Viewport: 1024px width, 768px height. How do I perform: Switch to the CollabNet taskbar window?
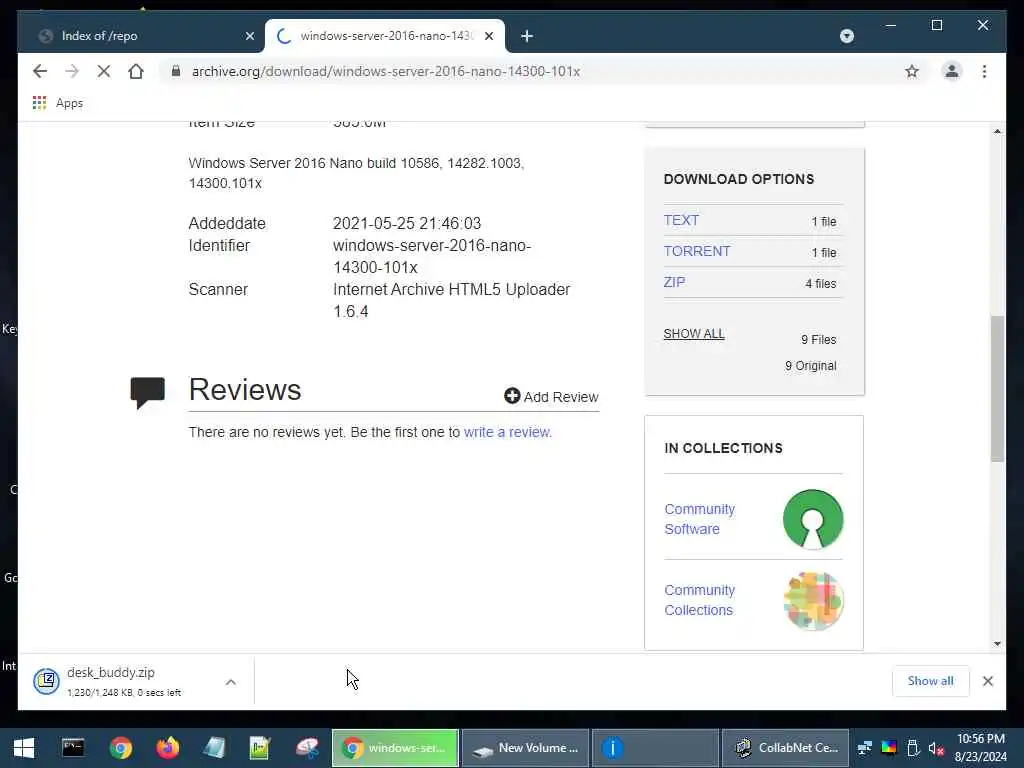786,748
